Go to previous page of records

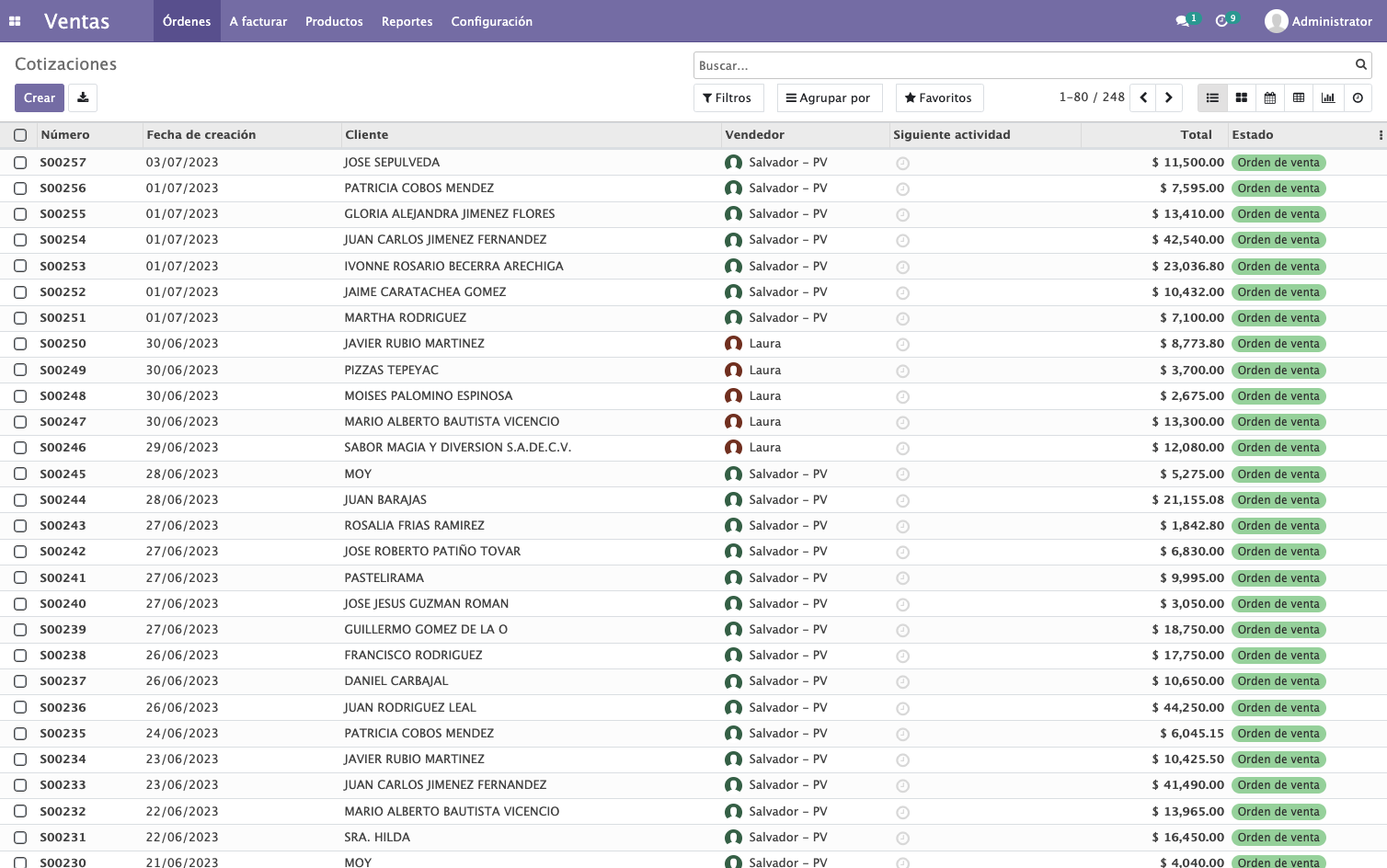pos(1143,97)
